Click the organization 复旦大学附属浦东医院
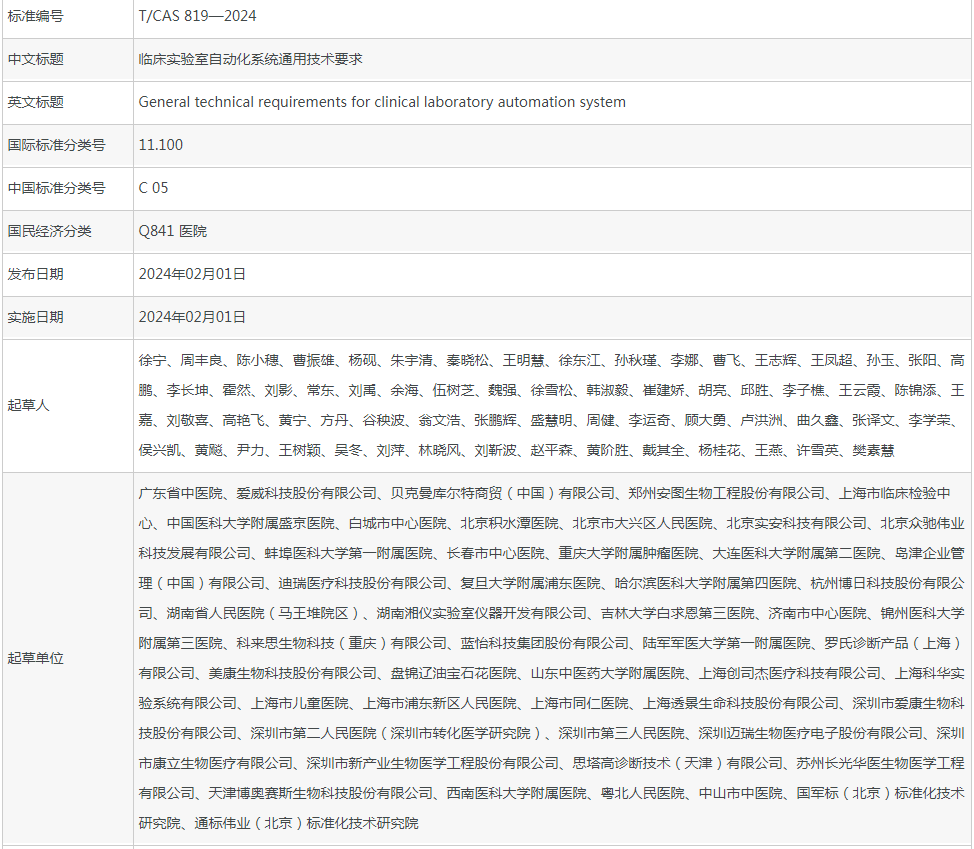 coord(530,584)
